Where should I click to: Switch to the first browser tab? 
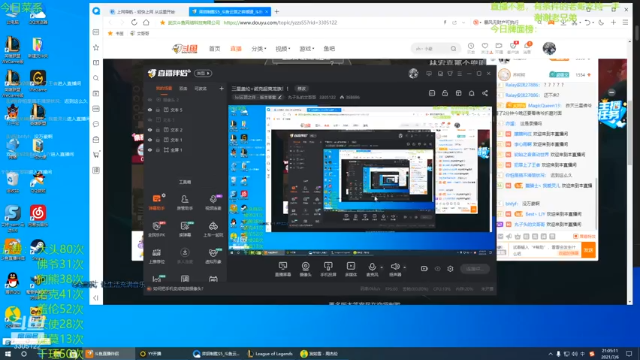coord(145,12)
